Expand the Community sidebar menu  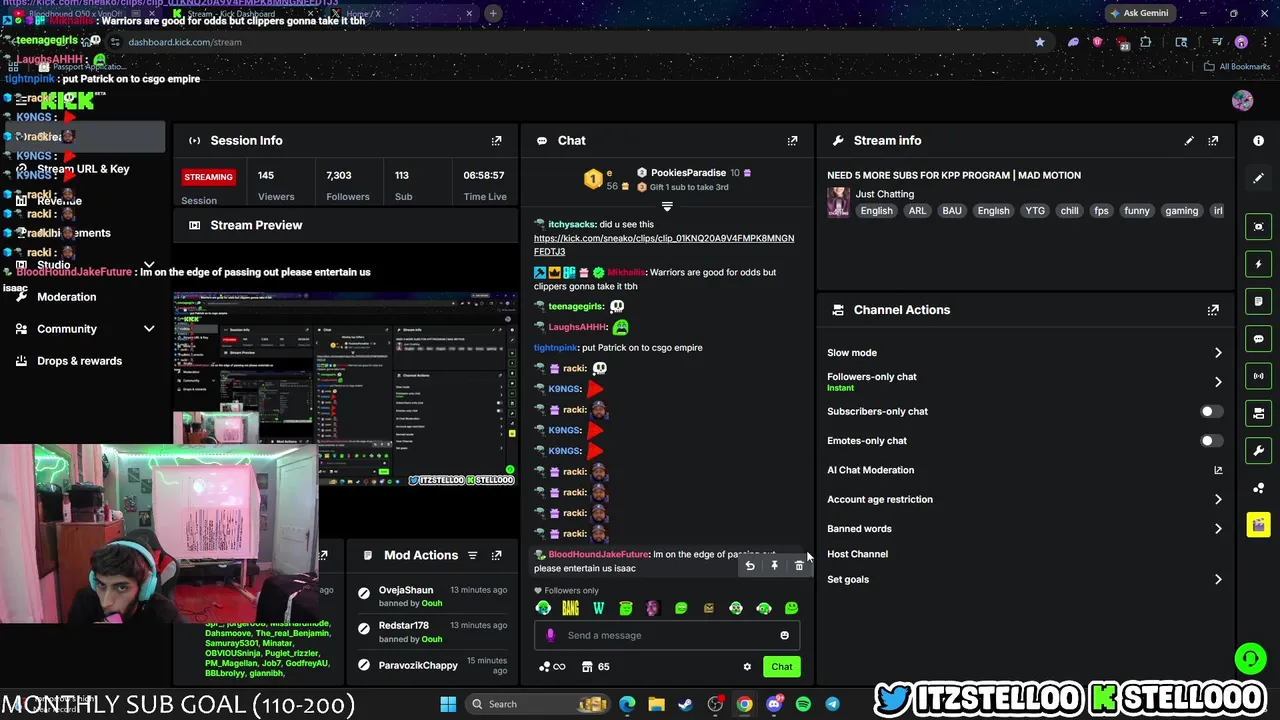(x=149, y=329)
